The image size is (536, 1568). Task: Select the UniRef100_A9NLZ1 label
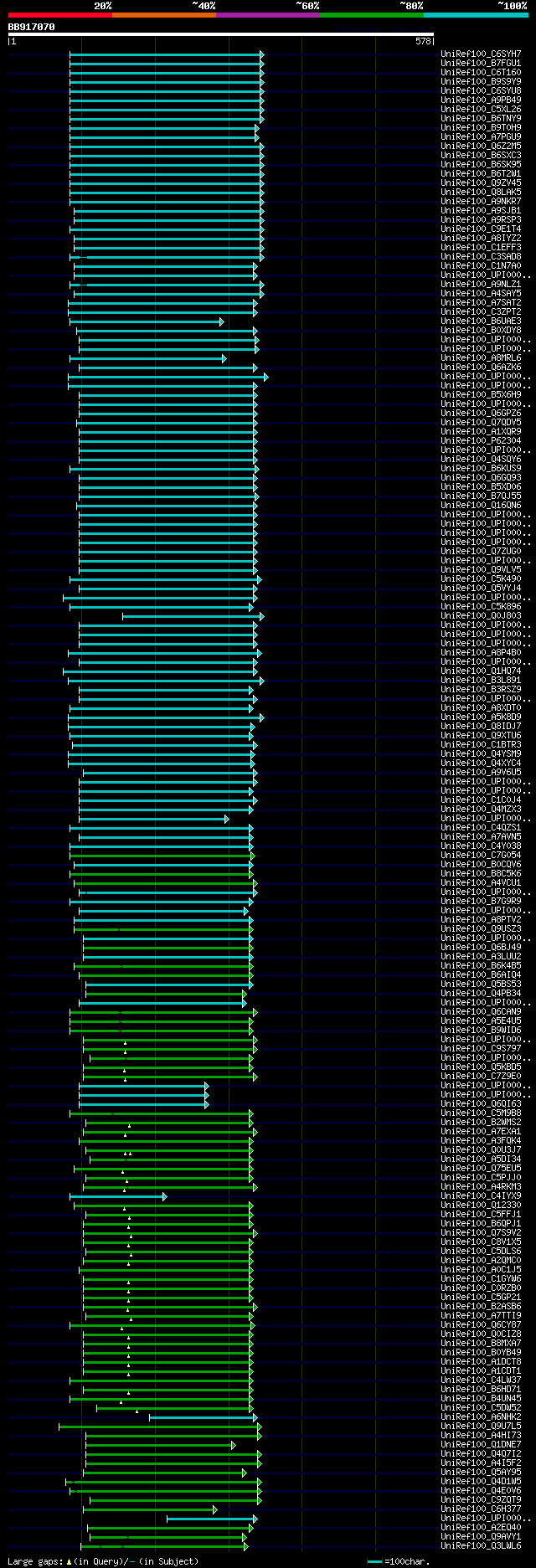pyautogui.click(x=481, y=285)
